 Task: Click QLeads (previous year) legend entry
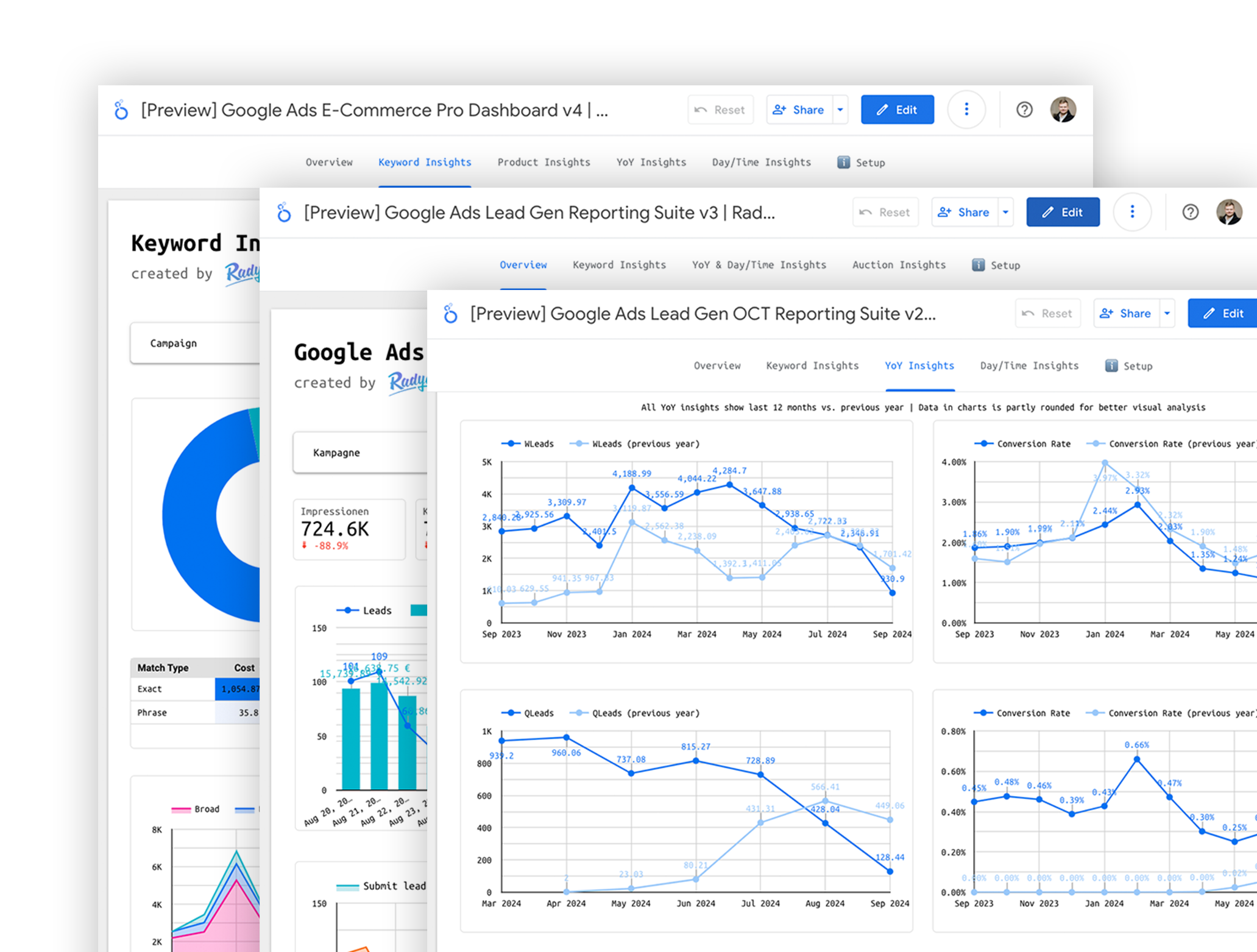634,713
